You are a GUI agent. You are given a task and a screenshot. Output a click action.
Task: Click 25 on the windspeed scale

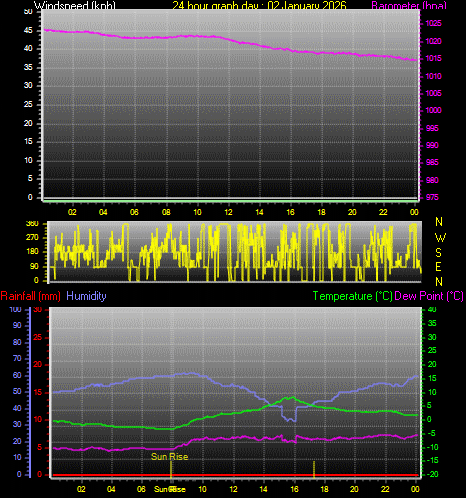(x=28, y=105)
